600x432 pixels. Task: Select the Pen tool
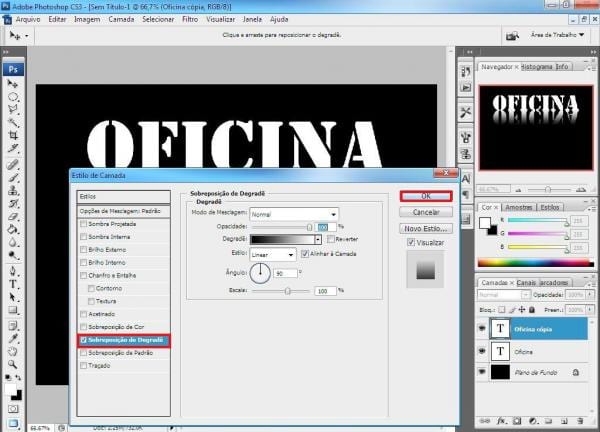[x=13, y=271]
